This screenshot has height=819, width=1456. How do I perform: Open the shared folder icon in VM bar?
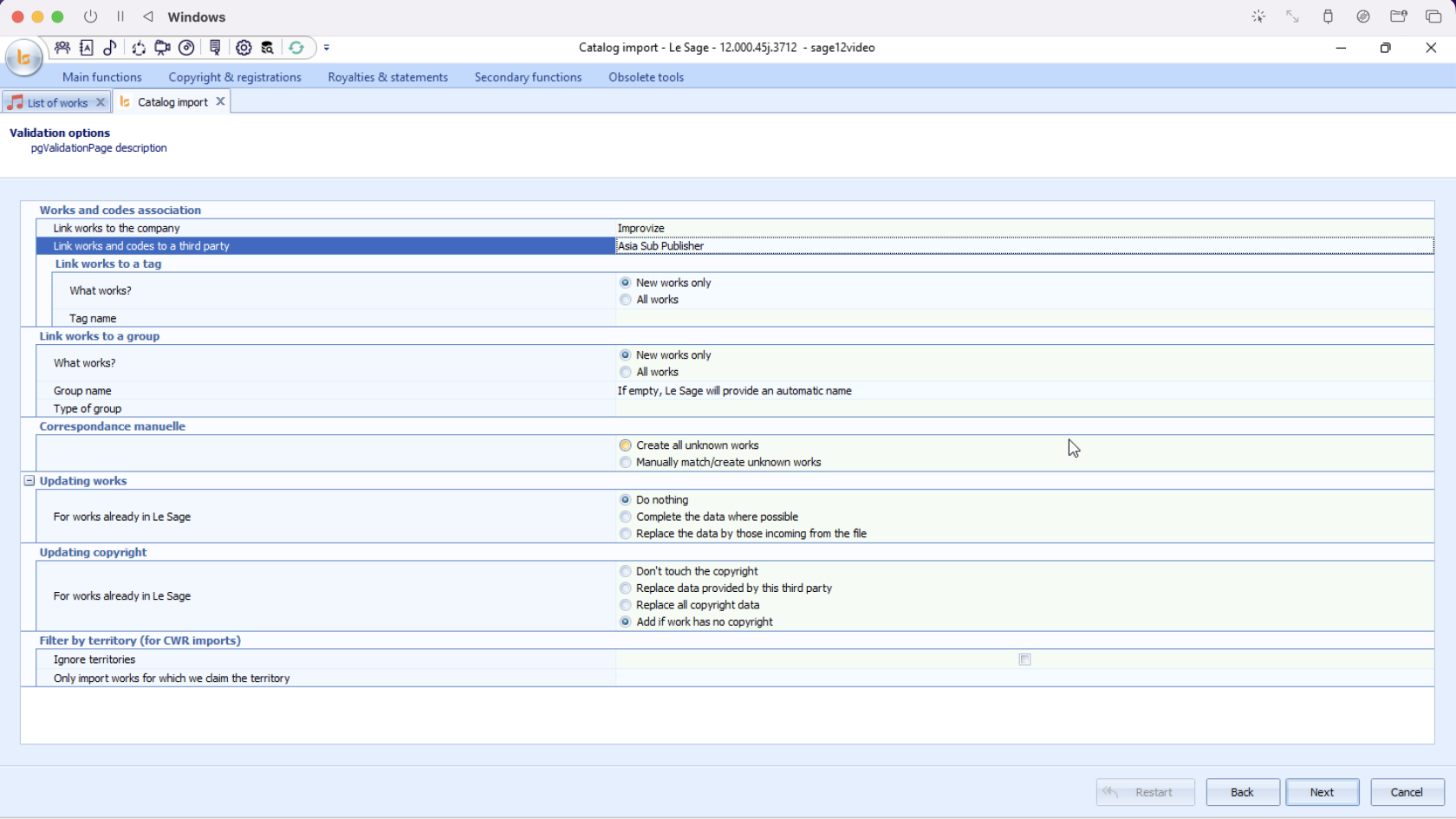[x=1398, y=16]
